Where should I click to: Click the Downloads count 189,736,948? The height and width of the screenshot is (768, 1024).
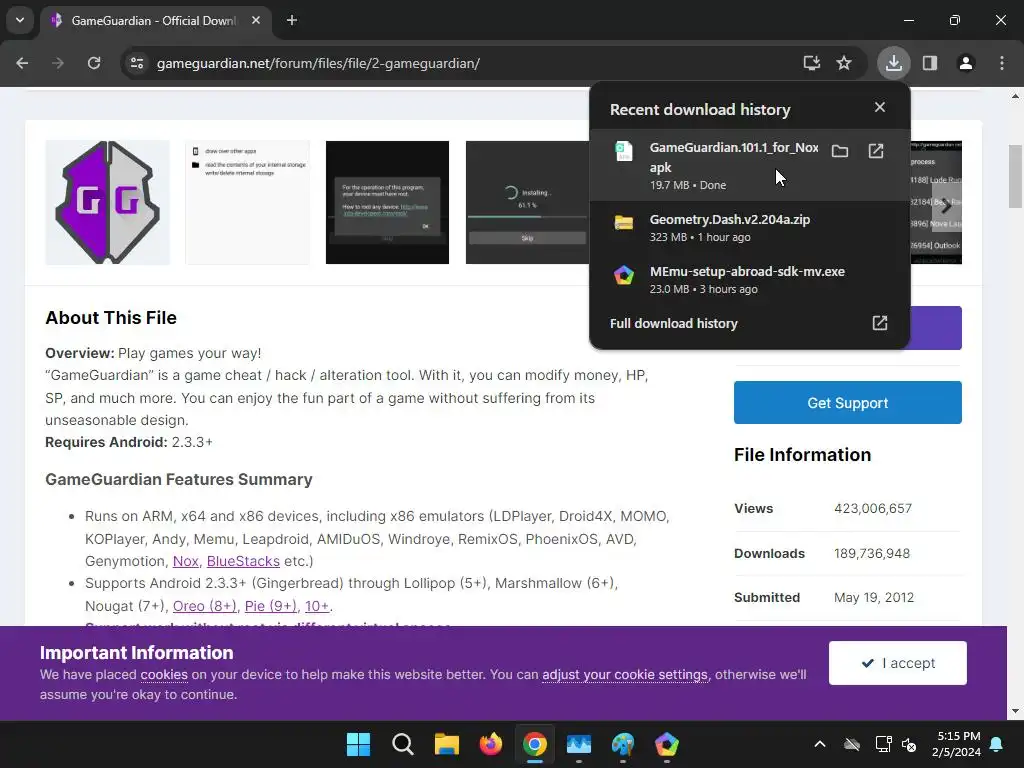pos(872,553)
